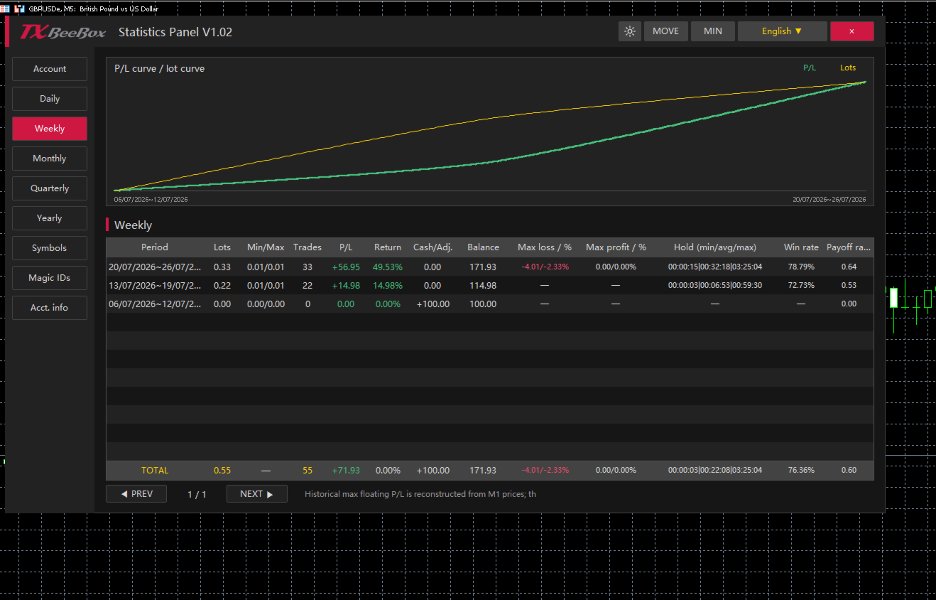Click the 76.36% total win rate

click(801, 470)
